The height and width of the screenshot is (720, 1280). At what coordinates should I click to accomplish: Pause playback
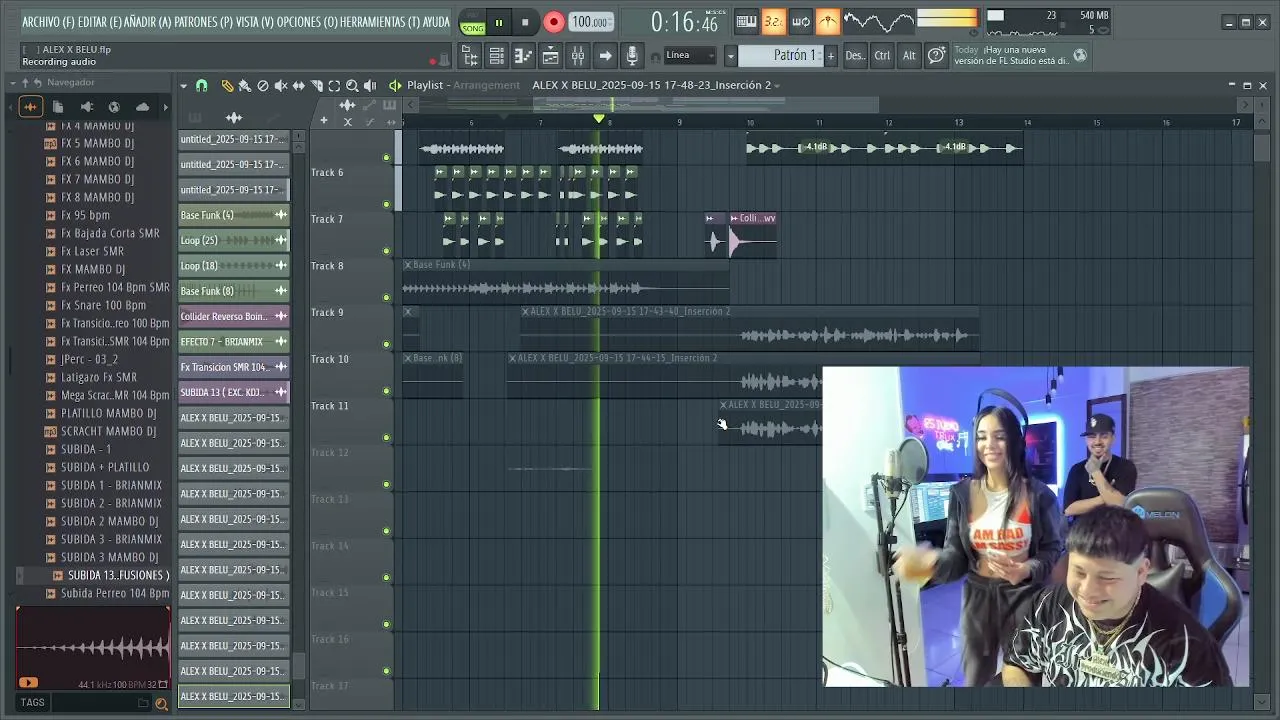point(498,22)
